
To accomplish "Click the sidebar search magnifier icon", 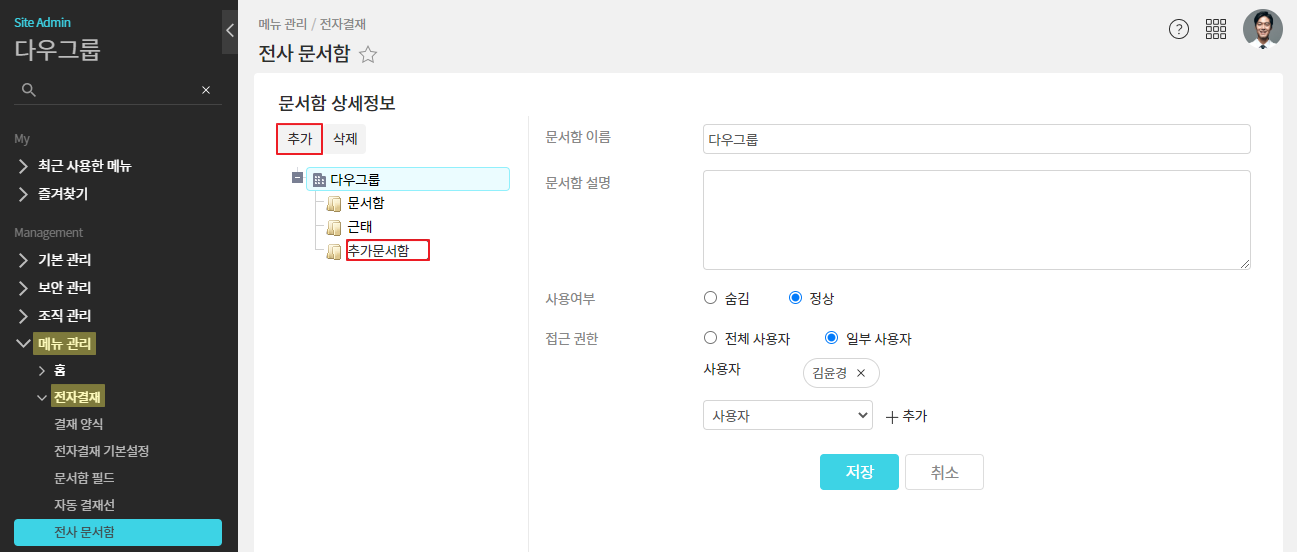I will coord(29,90).
